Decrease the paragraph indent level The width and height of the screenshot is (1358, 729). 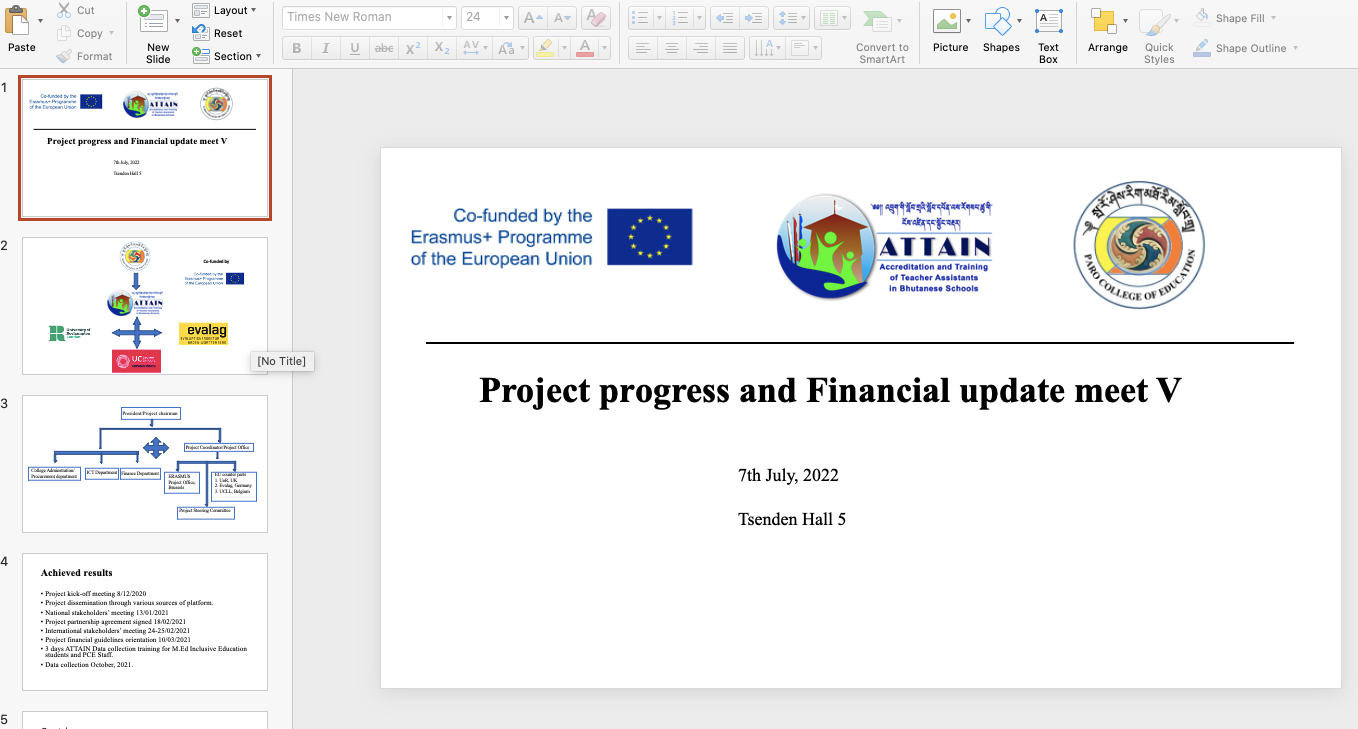tap(725, 17)
